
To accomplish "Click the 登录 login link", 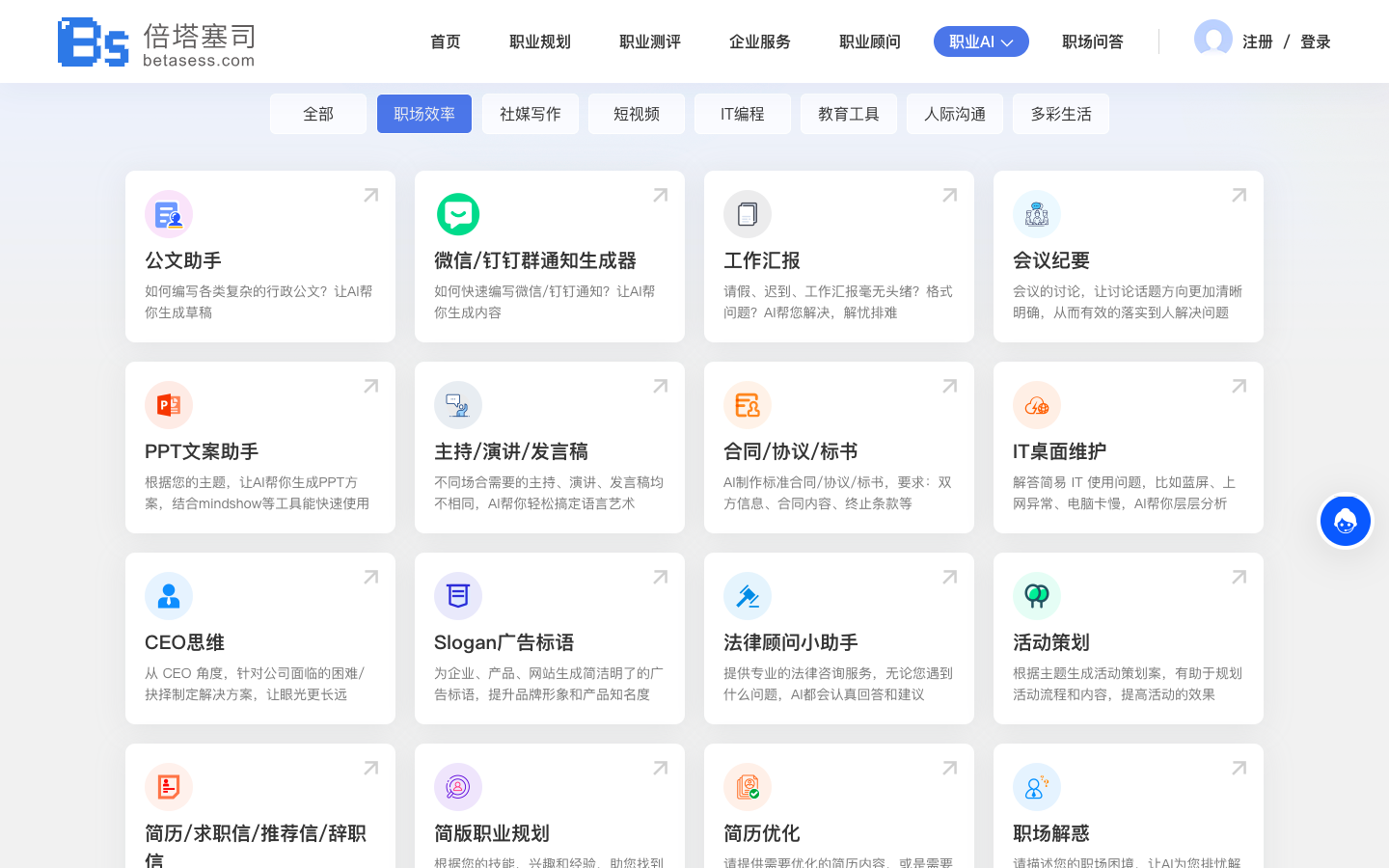I will click(x=1315, y=41).
